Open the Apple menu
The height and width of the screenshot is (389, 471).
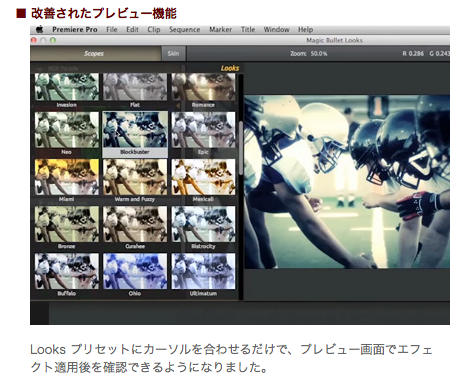tap(40, 30)
